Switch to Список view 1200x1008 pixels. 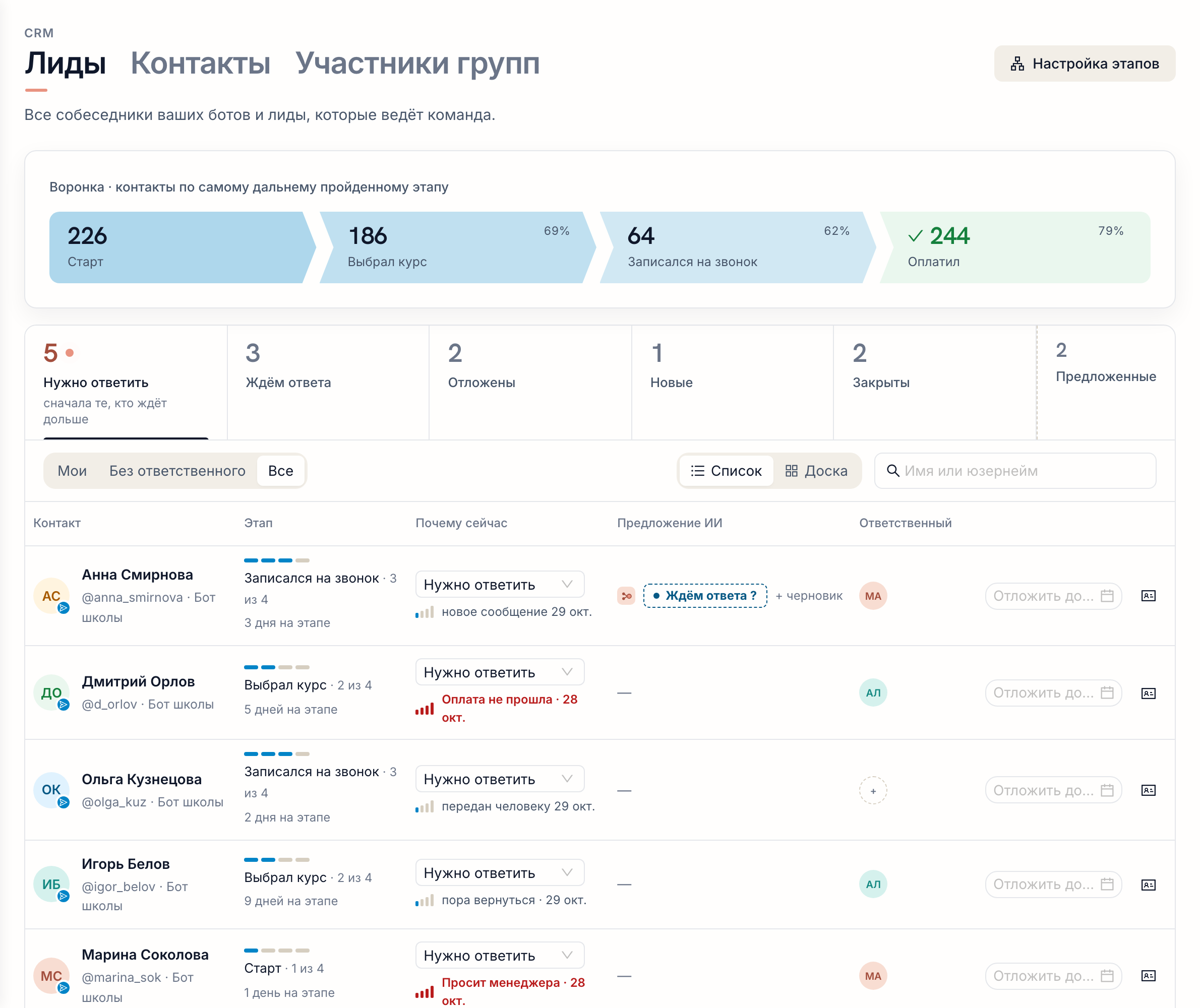726,471
